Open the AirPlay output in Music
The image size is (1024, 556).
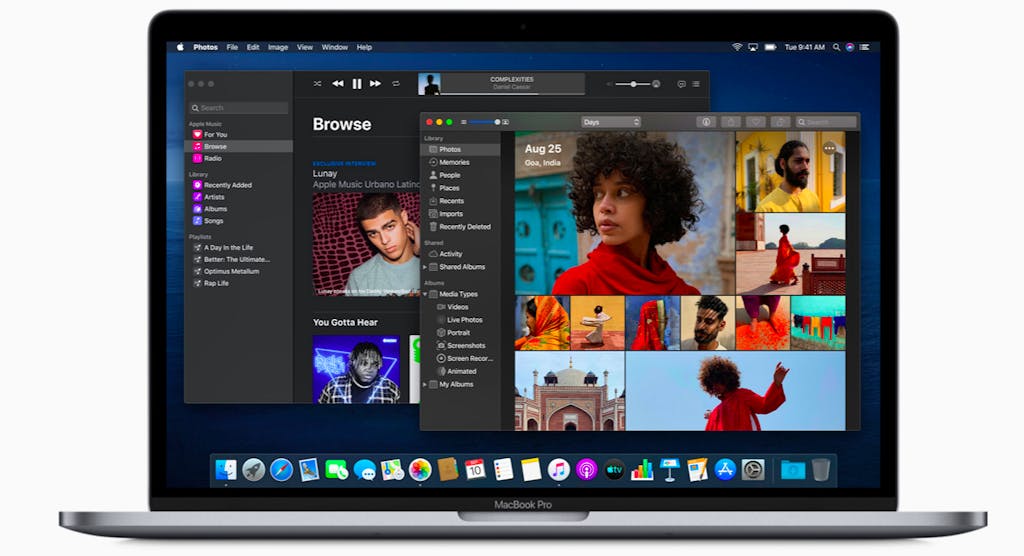(x=656, y=84)
